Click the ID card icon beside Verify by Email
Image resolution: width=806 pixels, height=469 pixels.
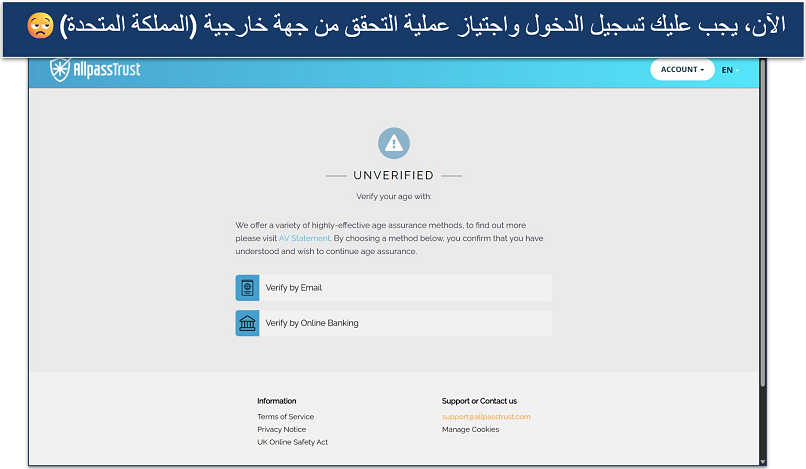pos(247,288)
